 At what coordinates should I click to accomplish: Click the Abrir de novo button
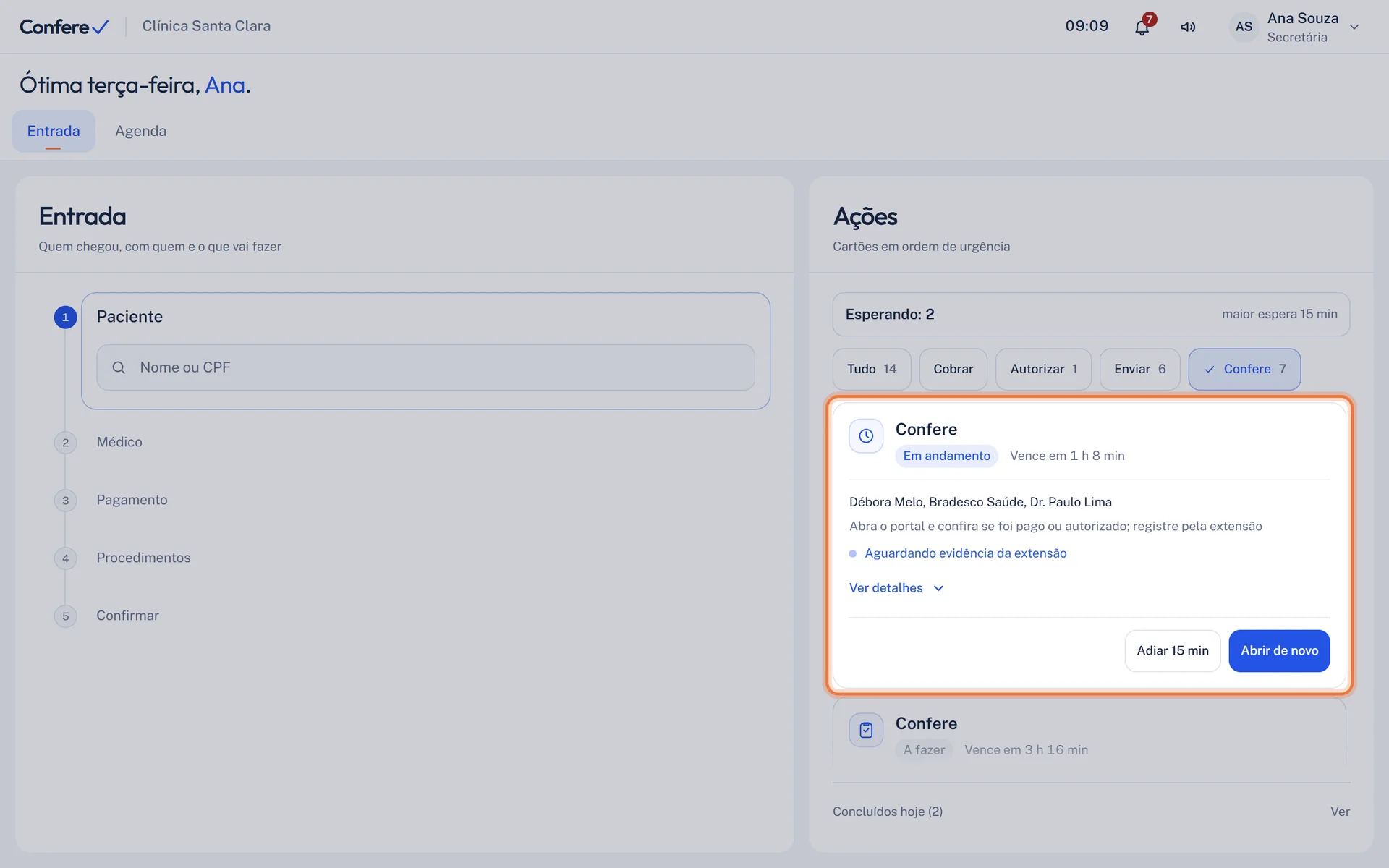[1279, 651]
